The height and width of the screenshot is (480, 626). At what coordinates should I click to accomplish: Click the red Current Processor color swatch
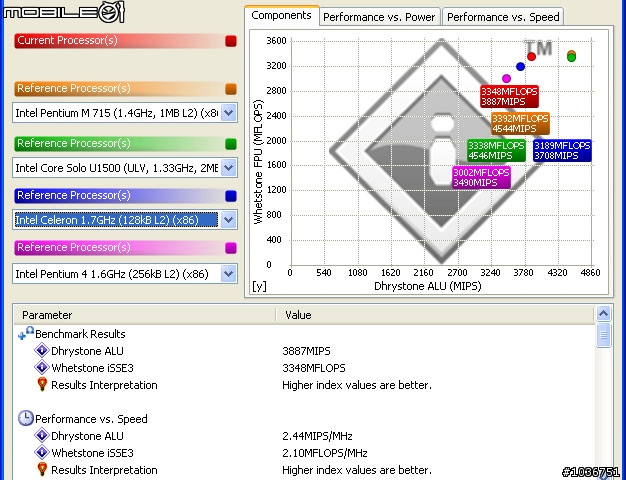point(231,41)
